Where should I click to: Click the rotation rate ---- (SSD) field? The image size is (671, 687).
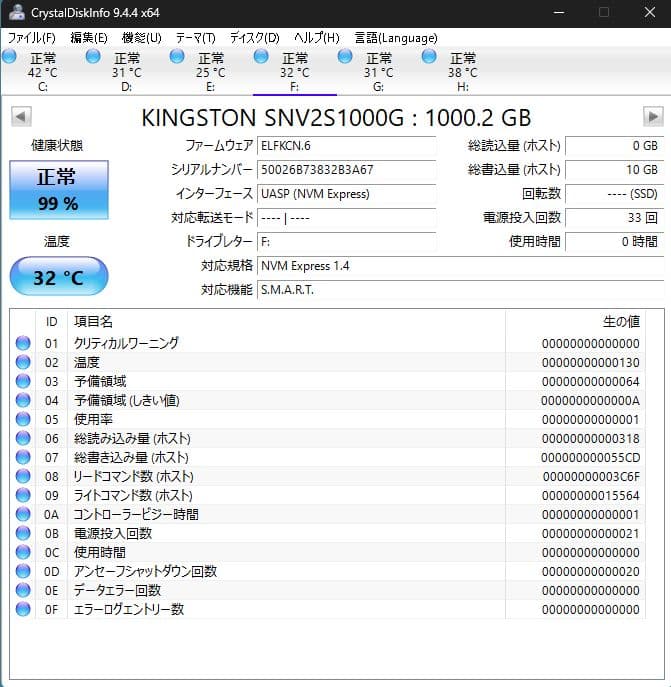614,194
